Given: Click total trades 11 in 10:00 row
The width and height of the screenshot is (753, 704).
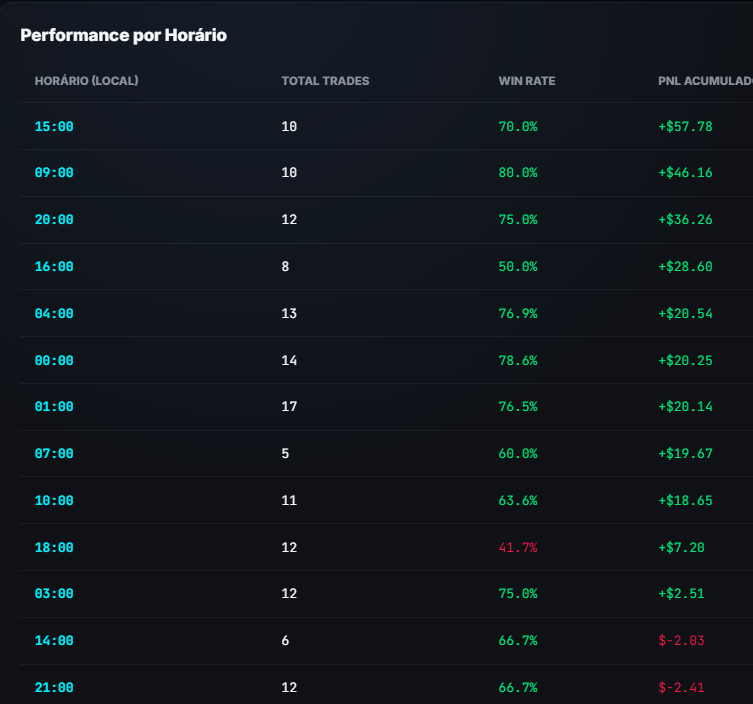Looking at the screenshot, I should click(289, 501).
